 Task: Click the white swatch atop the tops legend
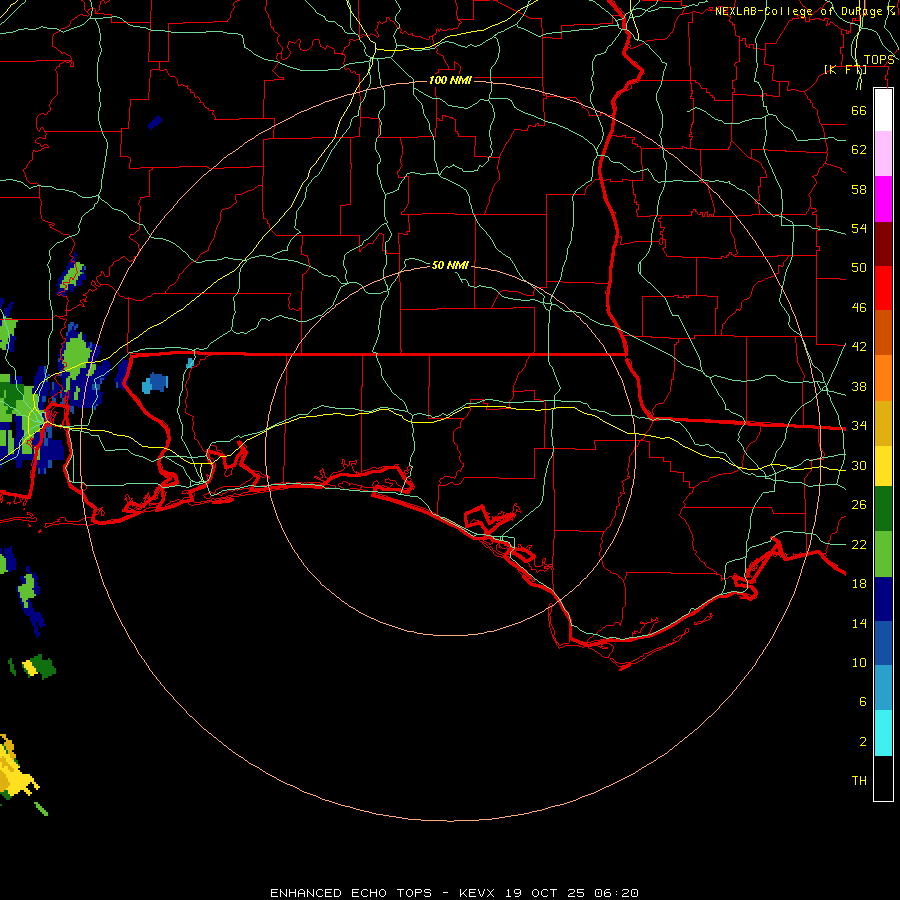tap(883, 110)
